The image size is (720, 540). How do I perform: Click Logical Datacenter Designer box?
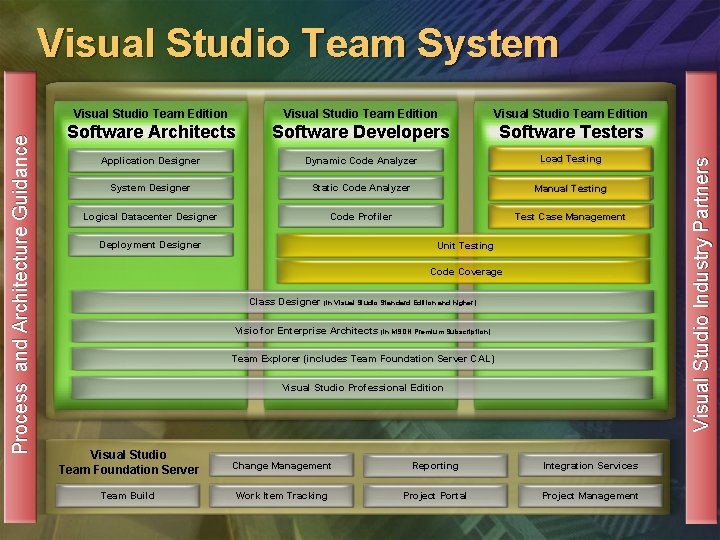[x=151, y=216]
